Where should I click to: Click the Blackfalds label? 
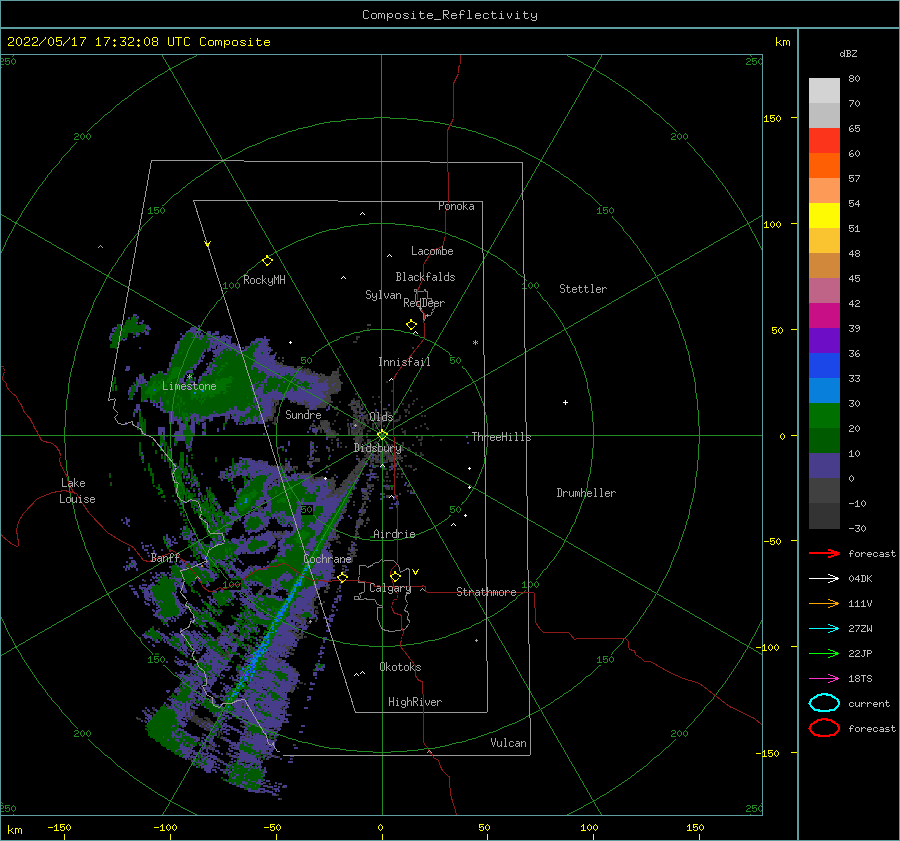click(x=425, y=277)
